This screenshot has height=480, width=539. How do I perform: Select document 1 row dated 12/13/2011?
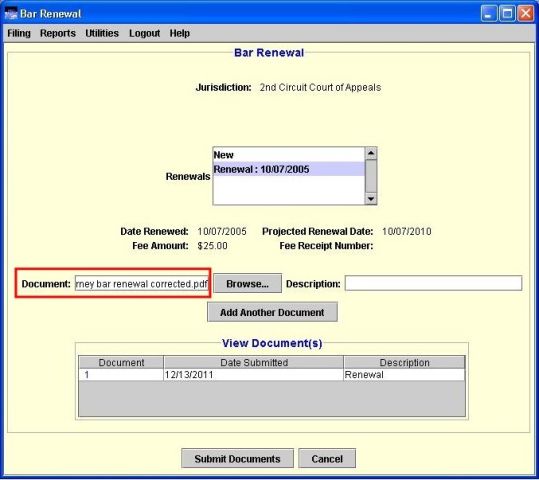point(272,375)
